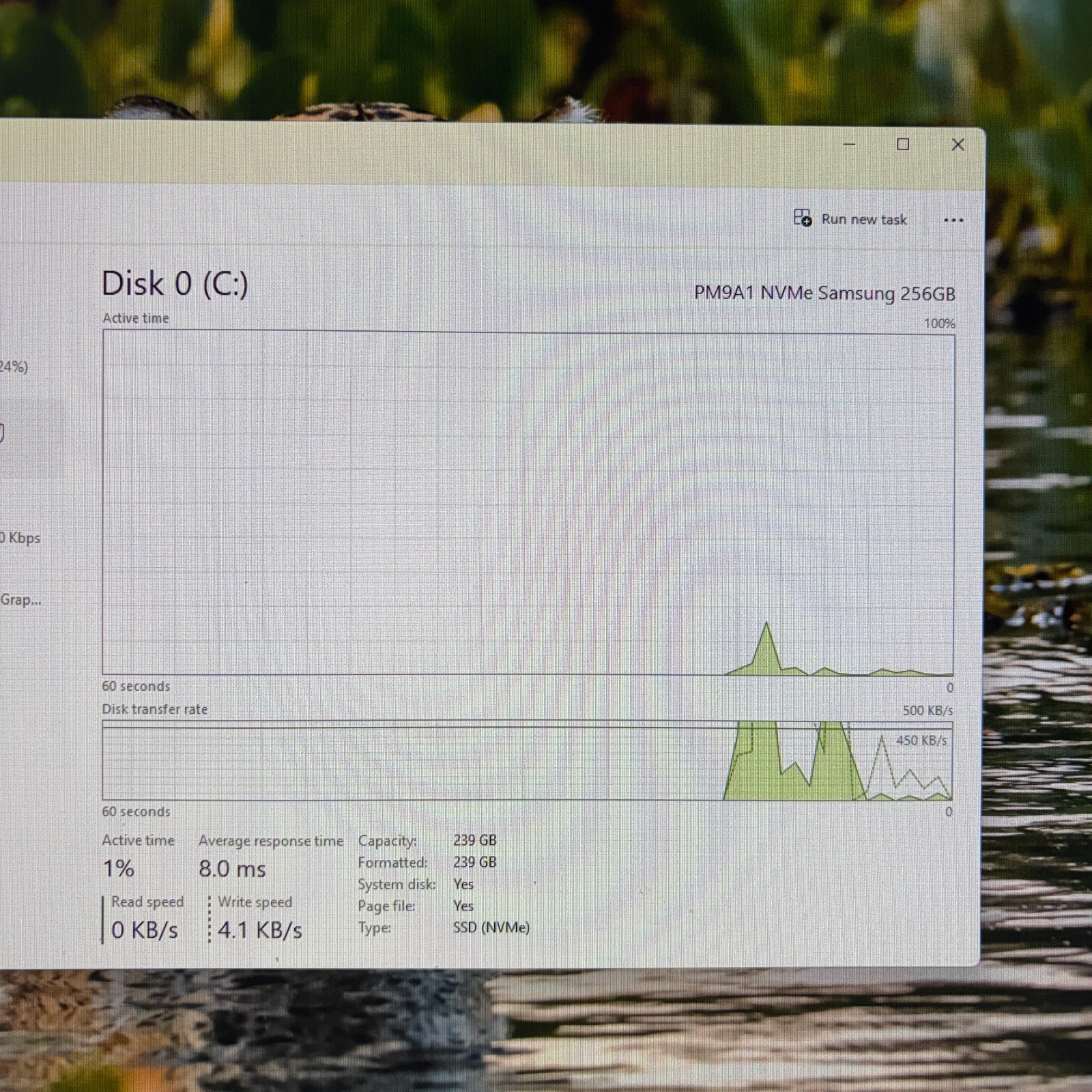Screen dimensions: 1092x1092
Task: Select the Memory item showing 24%
Action: tap(14, 367)
